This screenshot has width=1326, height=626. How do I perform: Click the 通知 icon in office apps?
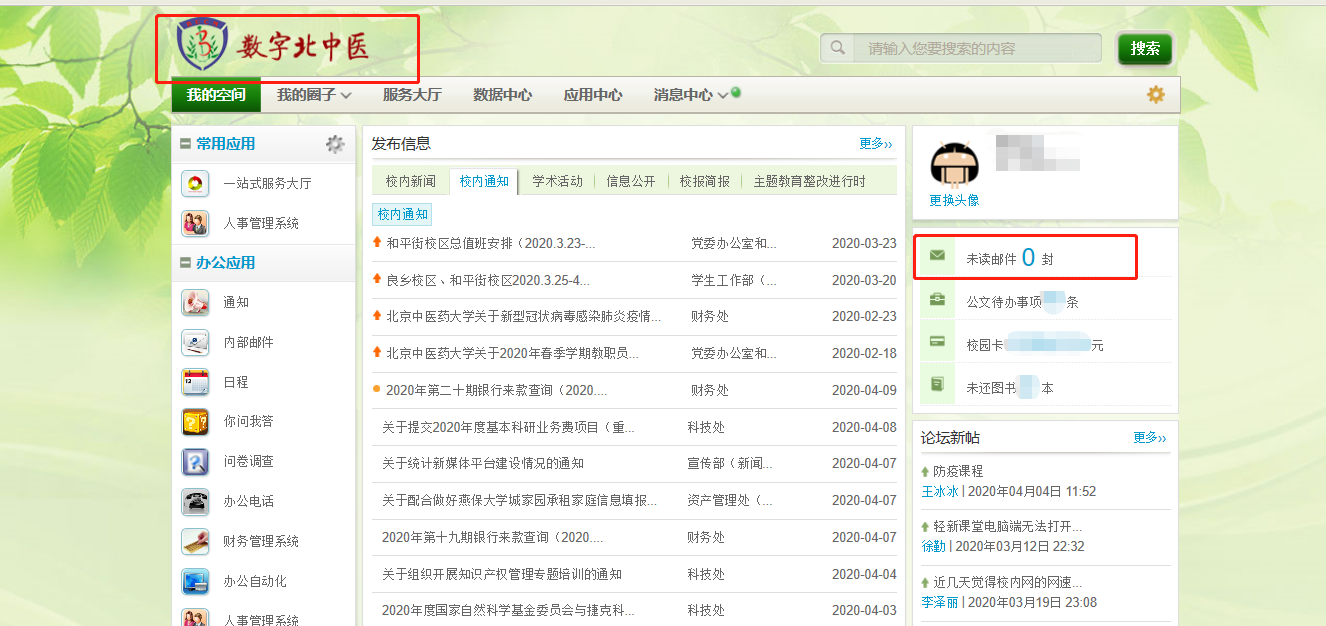pyautogui.click(x=195, y=302)
